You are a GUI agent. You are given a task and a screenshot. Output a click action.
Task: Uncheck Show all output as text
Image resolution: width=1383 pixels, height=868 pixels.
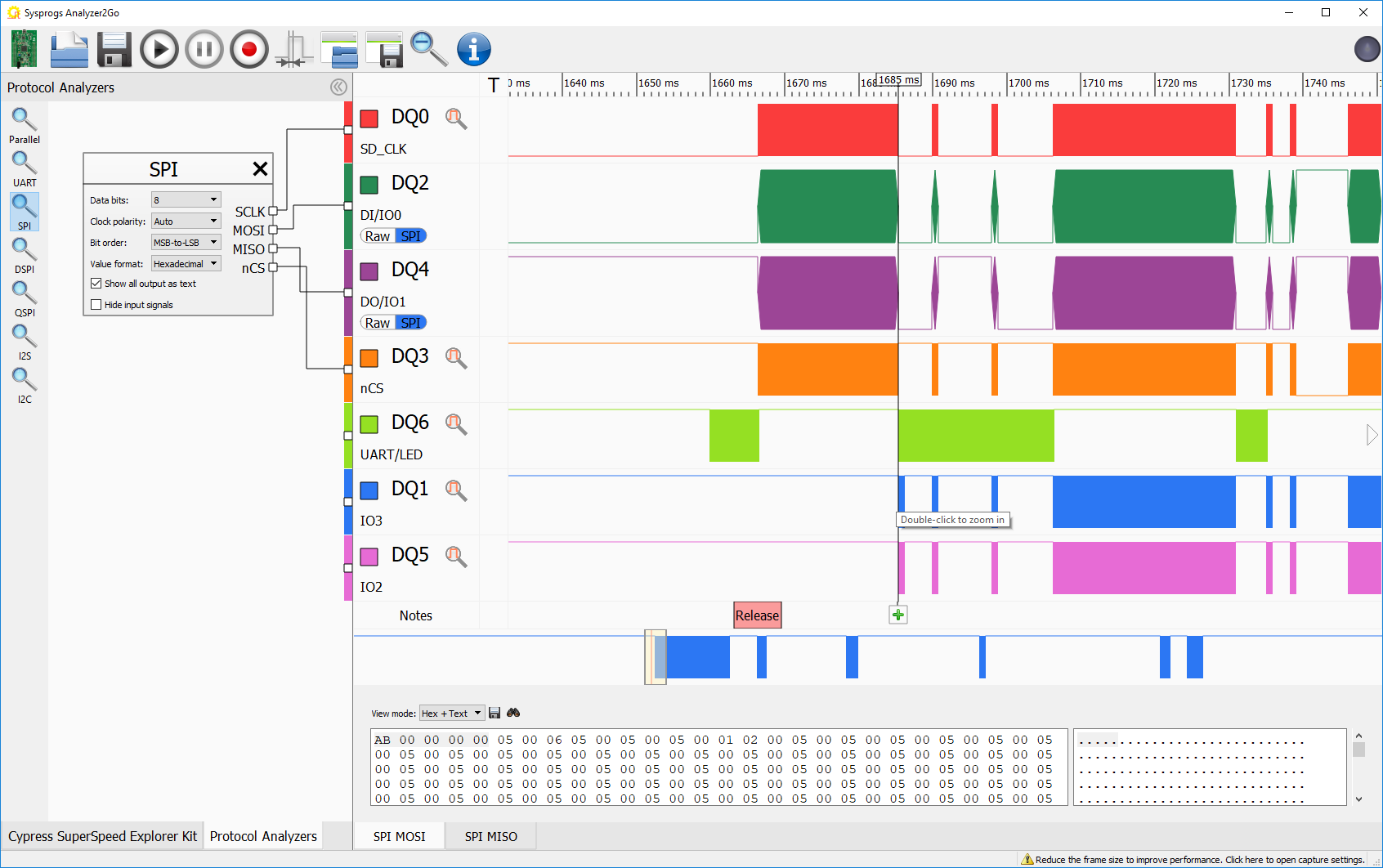pos(96,284)
